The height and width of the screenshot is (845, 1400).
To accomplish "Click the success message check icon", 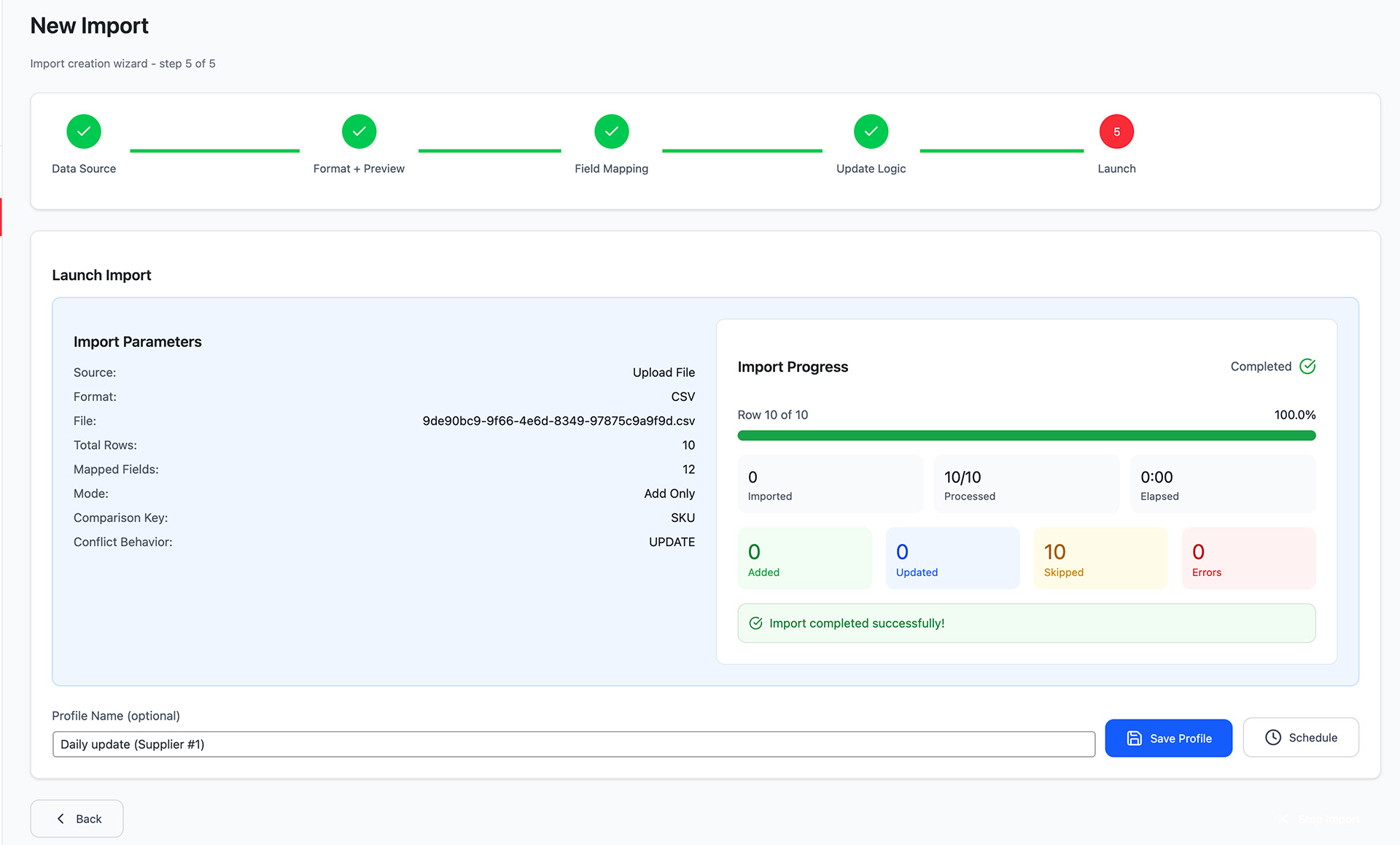I will [756, 623].
